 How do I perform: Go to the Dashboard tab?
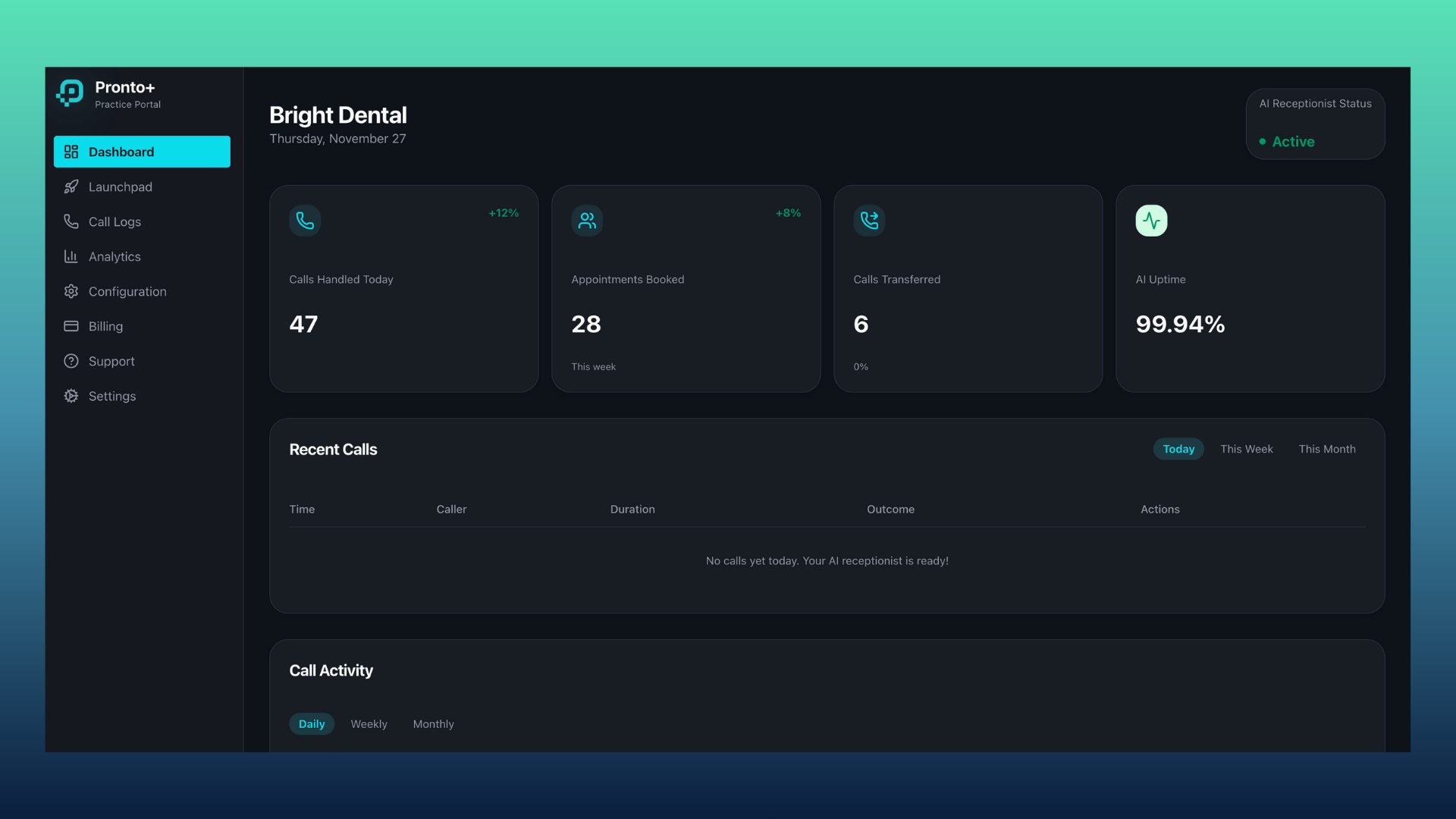tap(122, 152)
